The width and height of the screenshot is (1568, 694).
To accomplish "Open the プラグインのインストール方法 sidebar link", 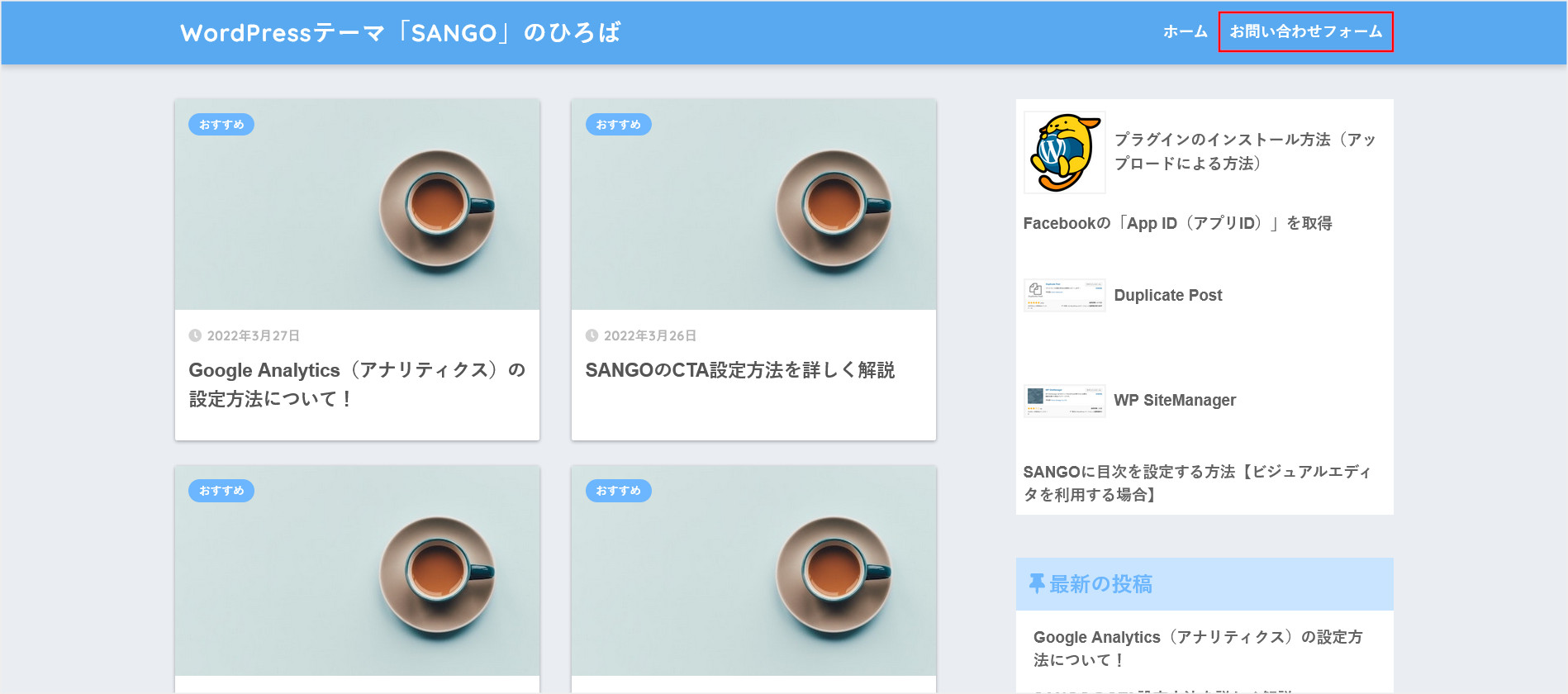I will [x=1244, y=151].
